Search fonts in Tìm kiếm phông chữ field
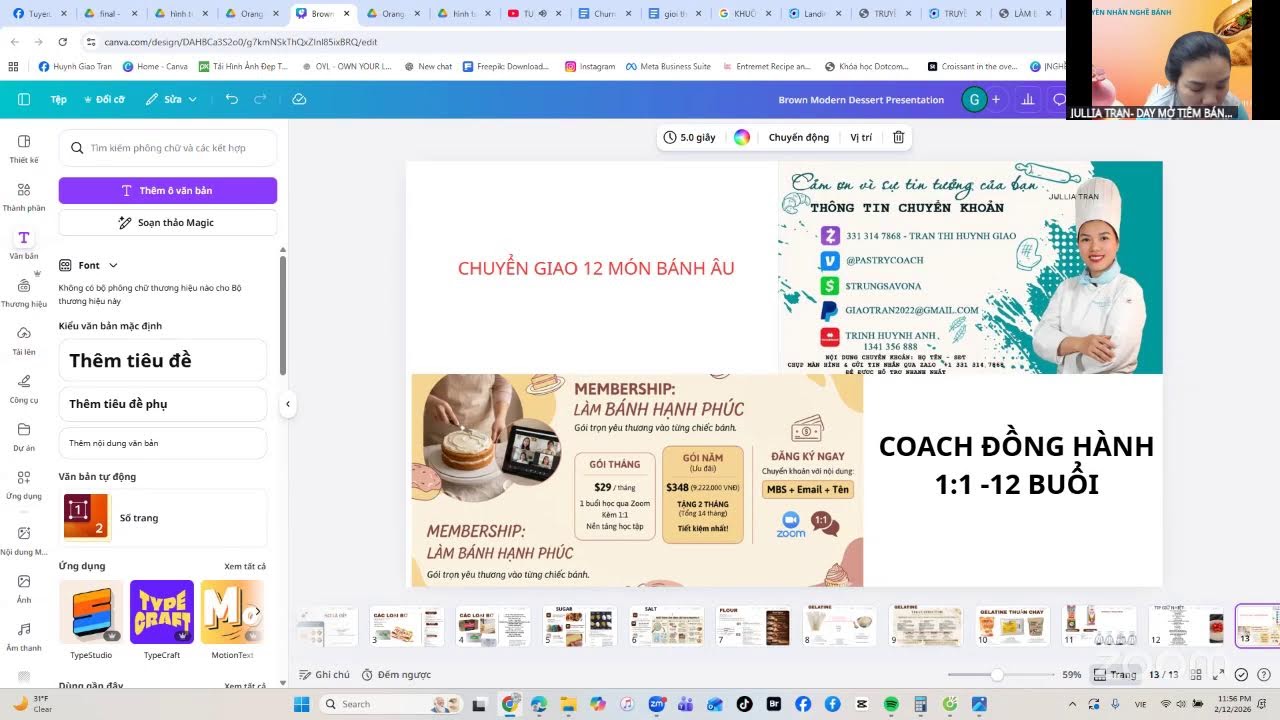The image size is (1280, 720). [168, 147]
